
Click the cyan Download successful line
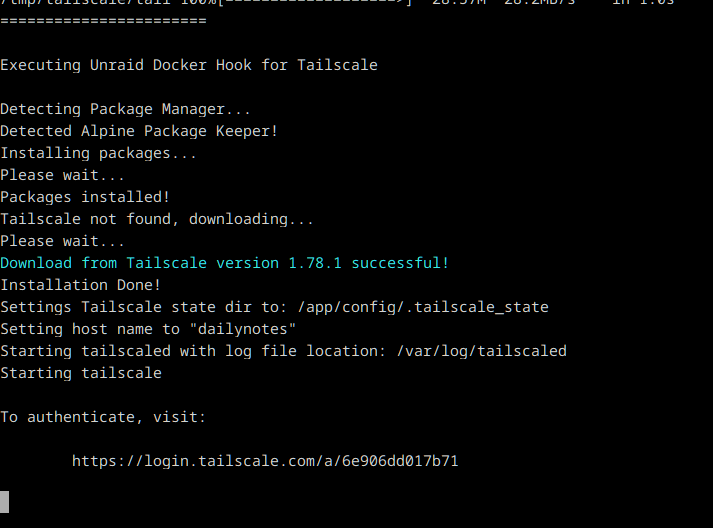(225, 263)
